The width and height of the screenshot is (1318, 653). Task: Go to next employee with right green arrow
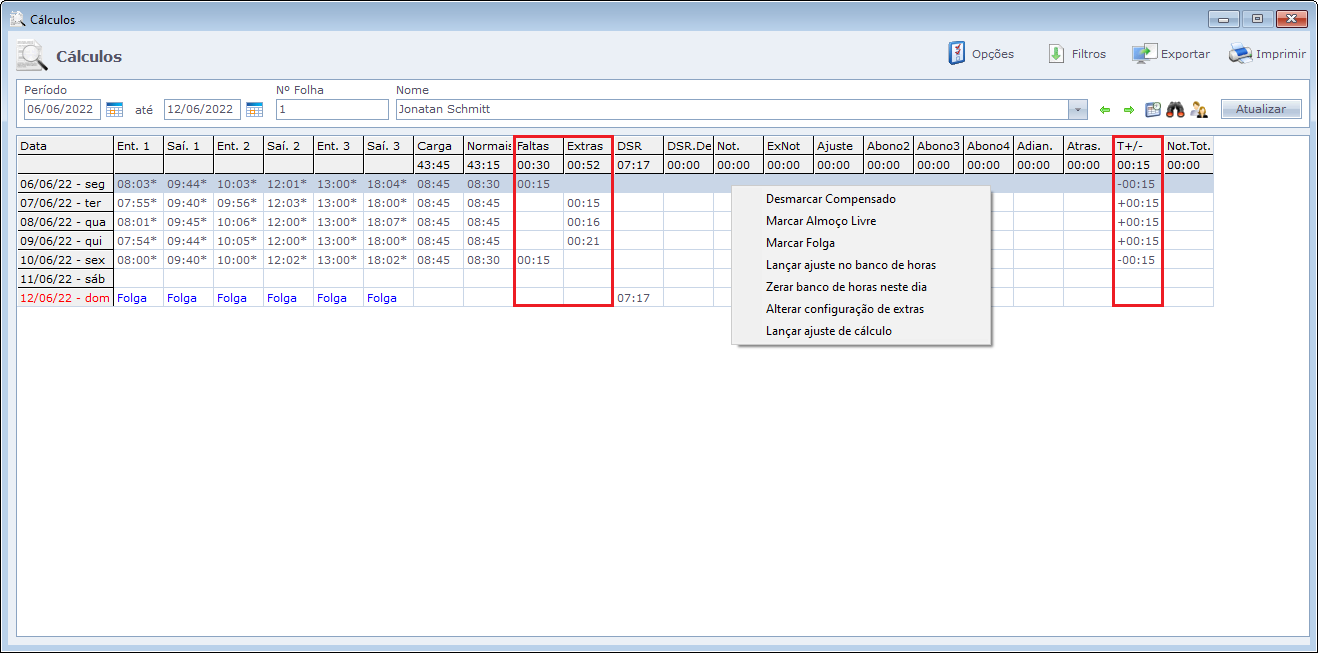pos(1128,110)
